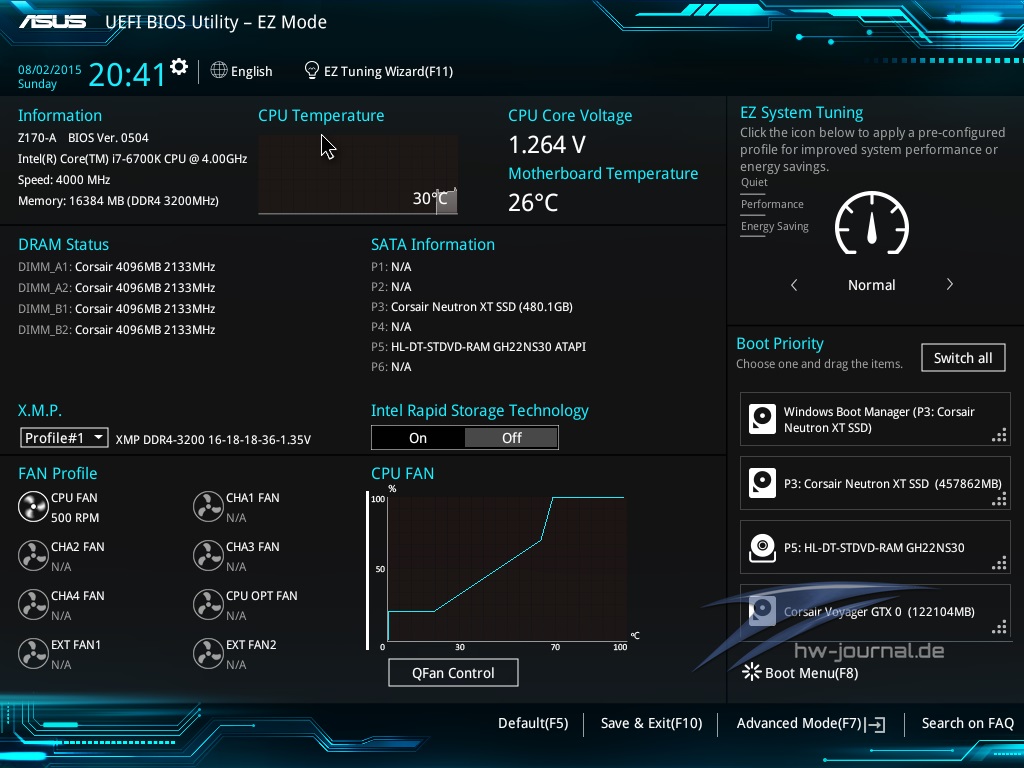Click the EXT FAN1 fan icon
Screen dimensions: 1024x768
tap(33, 654)
